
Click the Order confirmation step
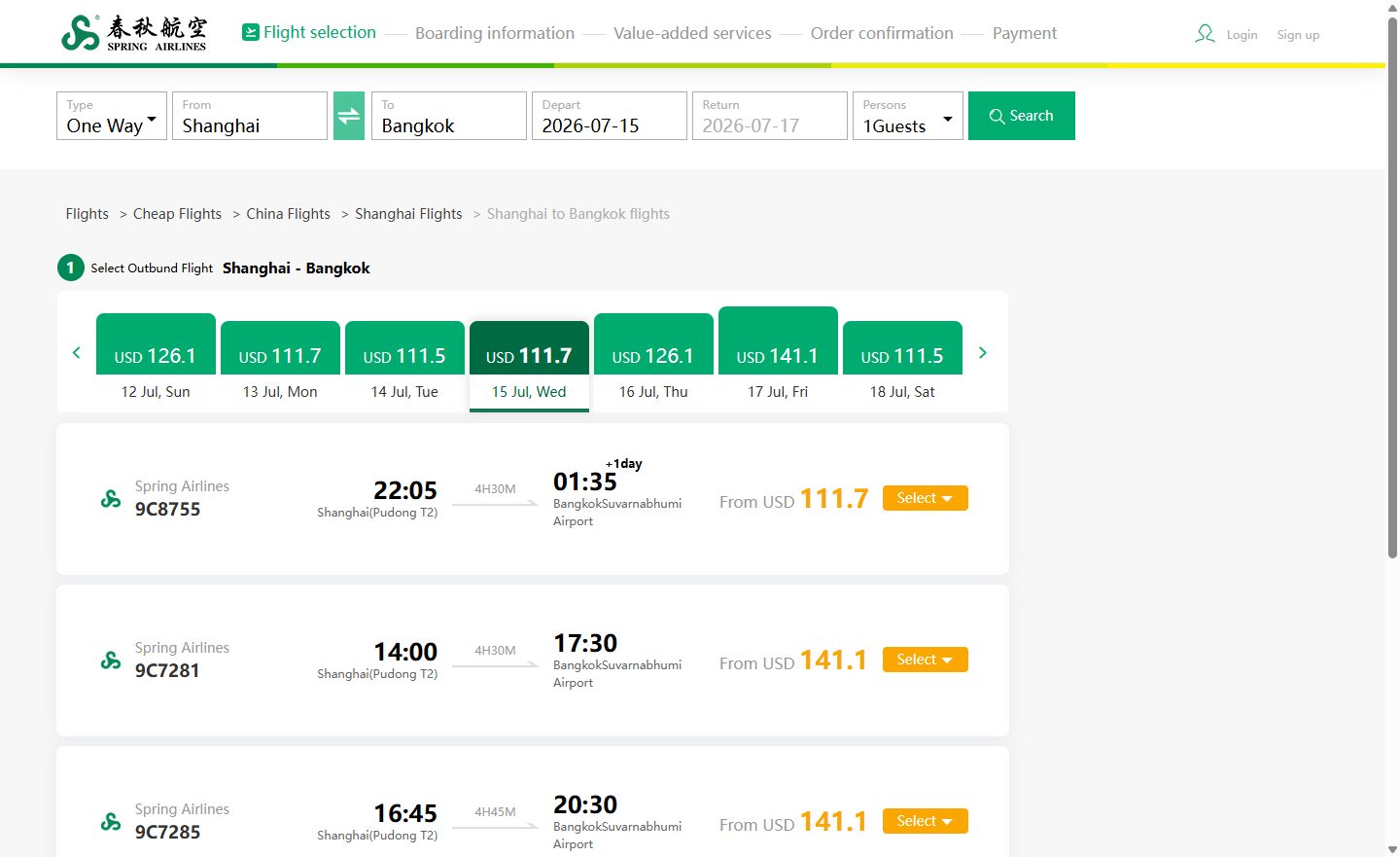pyautogui.click(x=882, y=33)
